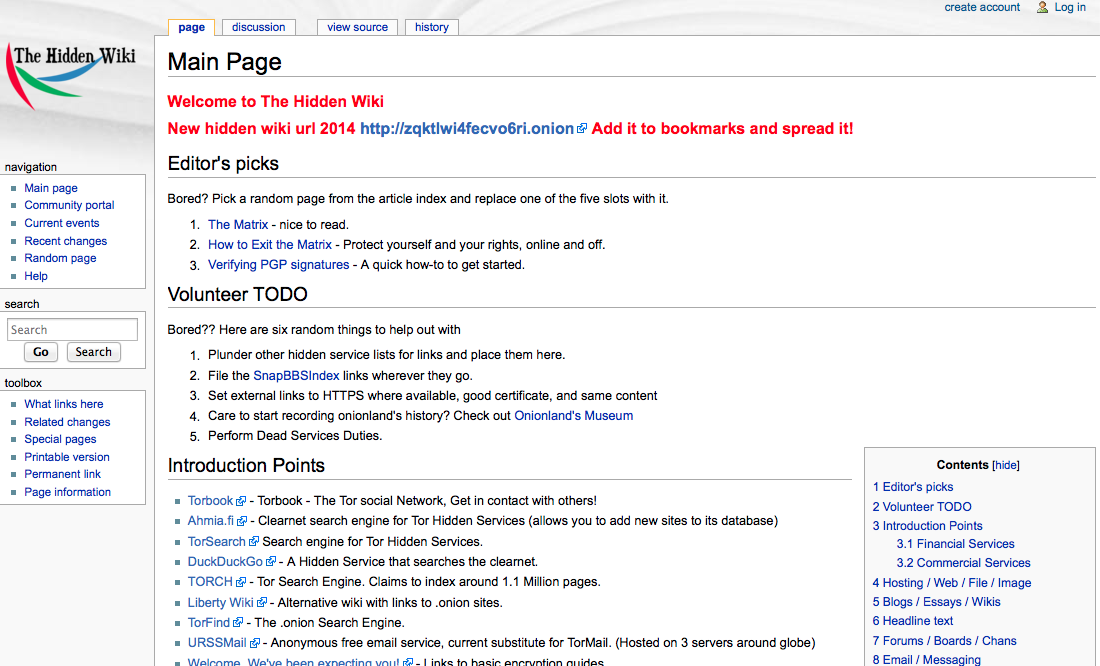Switch to the discussion tab
This screenshot has height=666, width=1100.
click(259, 27)
